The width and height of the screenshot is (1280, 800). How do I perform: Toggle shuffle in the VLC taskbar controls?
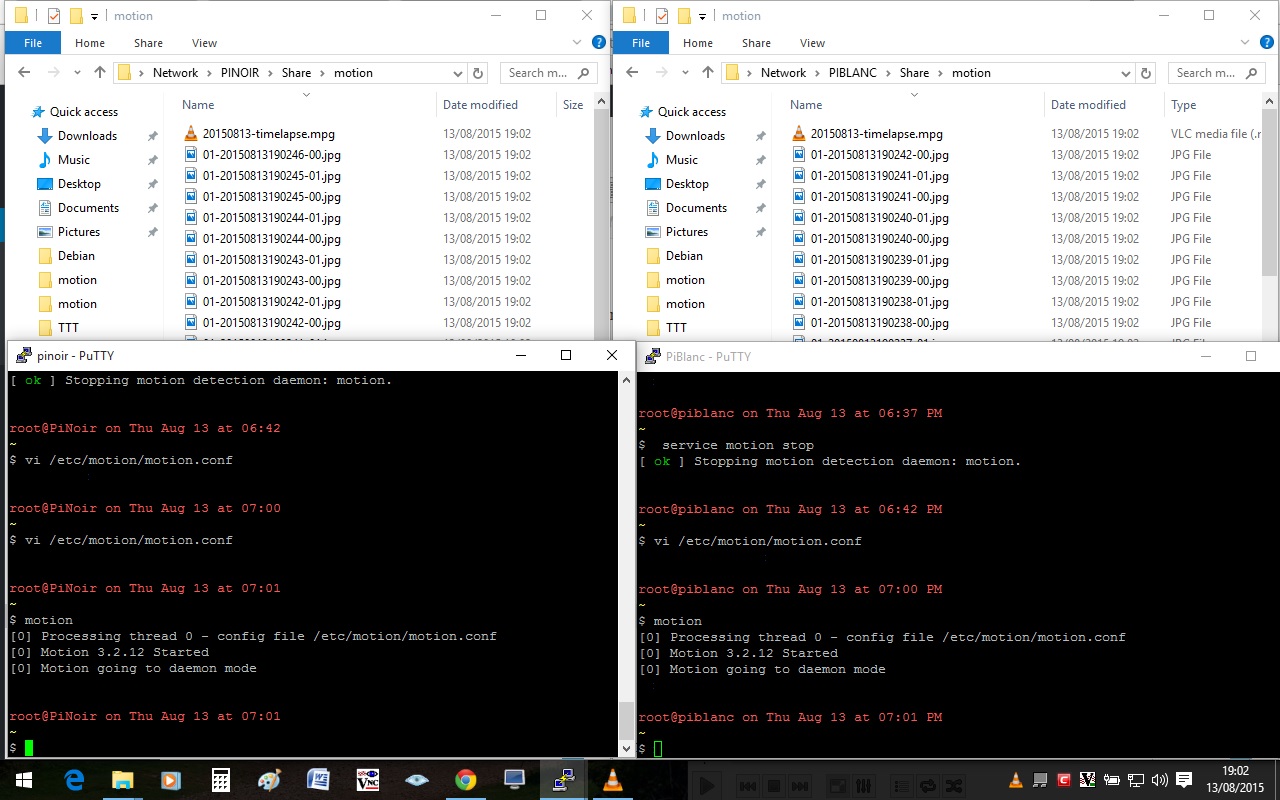pyautogui.click(x=954, y=785)
